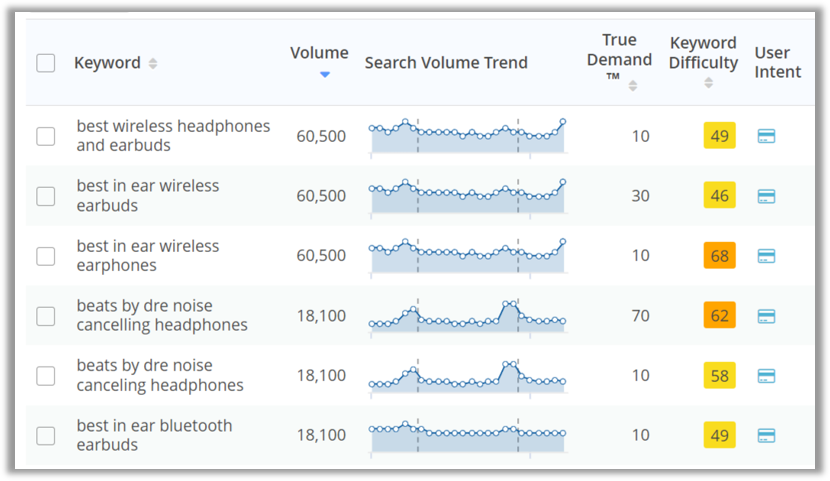Sort by True Demand using its arrows
Viewport: 830px width, 481px height.
point(633,86)
